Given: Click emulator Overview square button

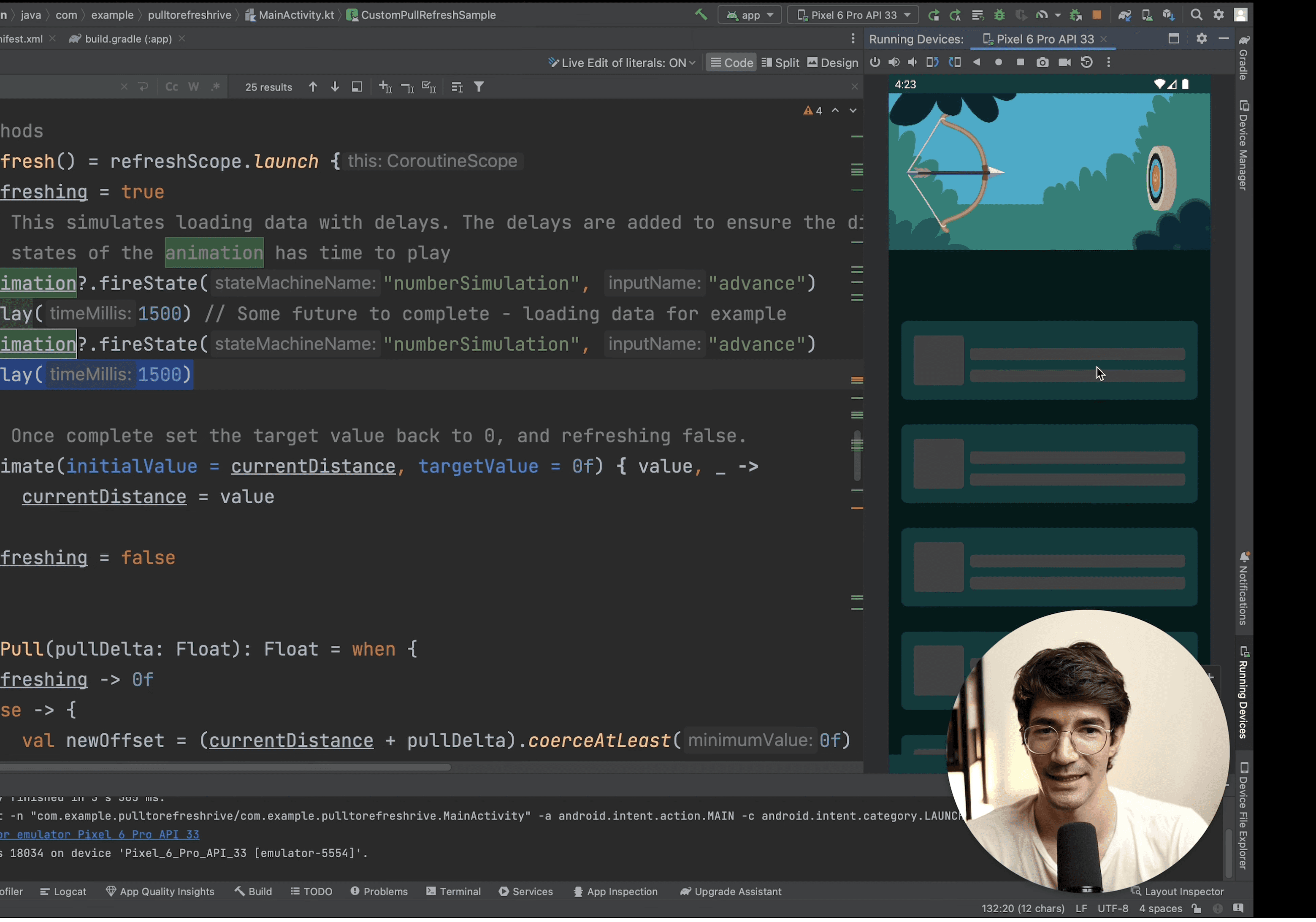Looking at the screenshot, I should tap(1020, 62).
